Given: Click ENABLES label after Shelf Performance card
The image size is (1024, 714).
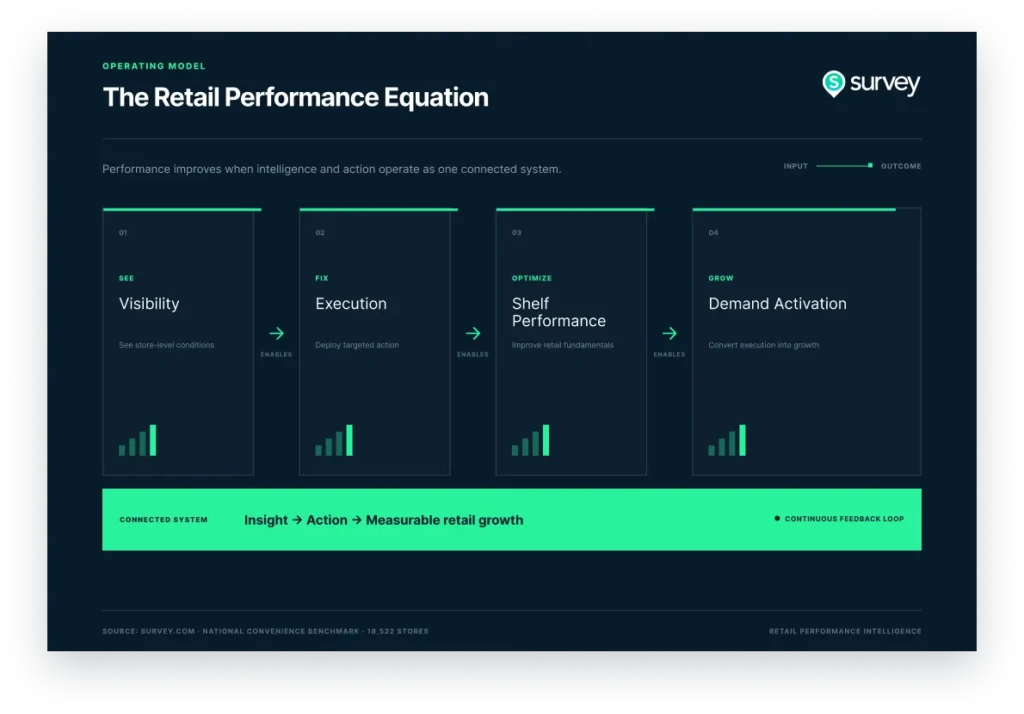Looking at the screenshot, I should click(669, 355).
